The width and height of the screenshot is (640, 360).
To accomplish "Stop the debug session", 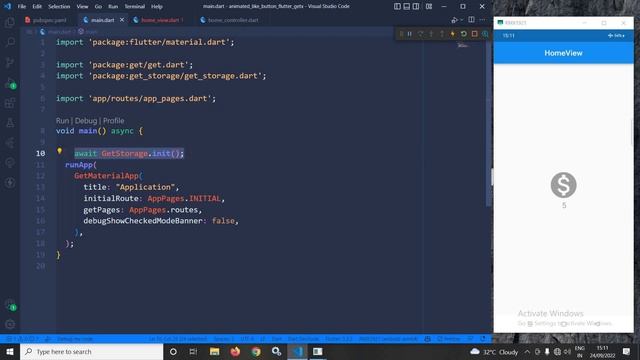I will point(474,34).
